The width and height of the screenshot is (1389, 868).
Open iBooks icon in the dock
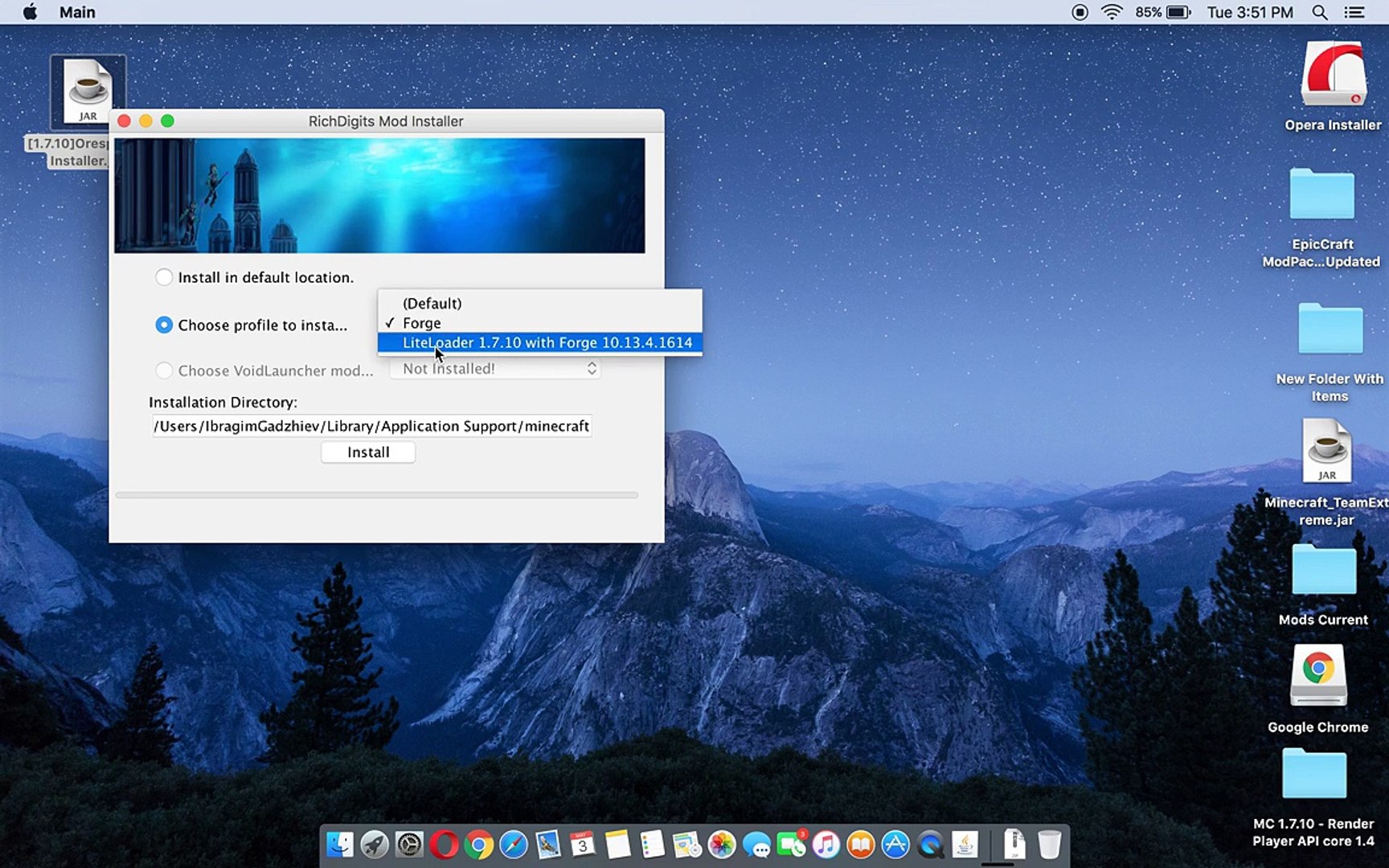click(861, 845)
